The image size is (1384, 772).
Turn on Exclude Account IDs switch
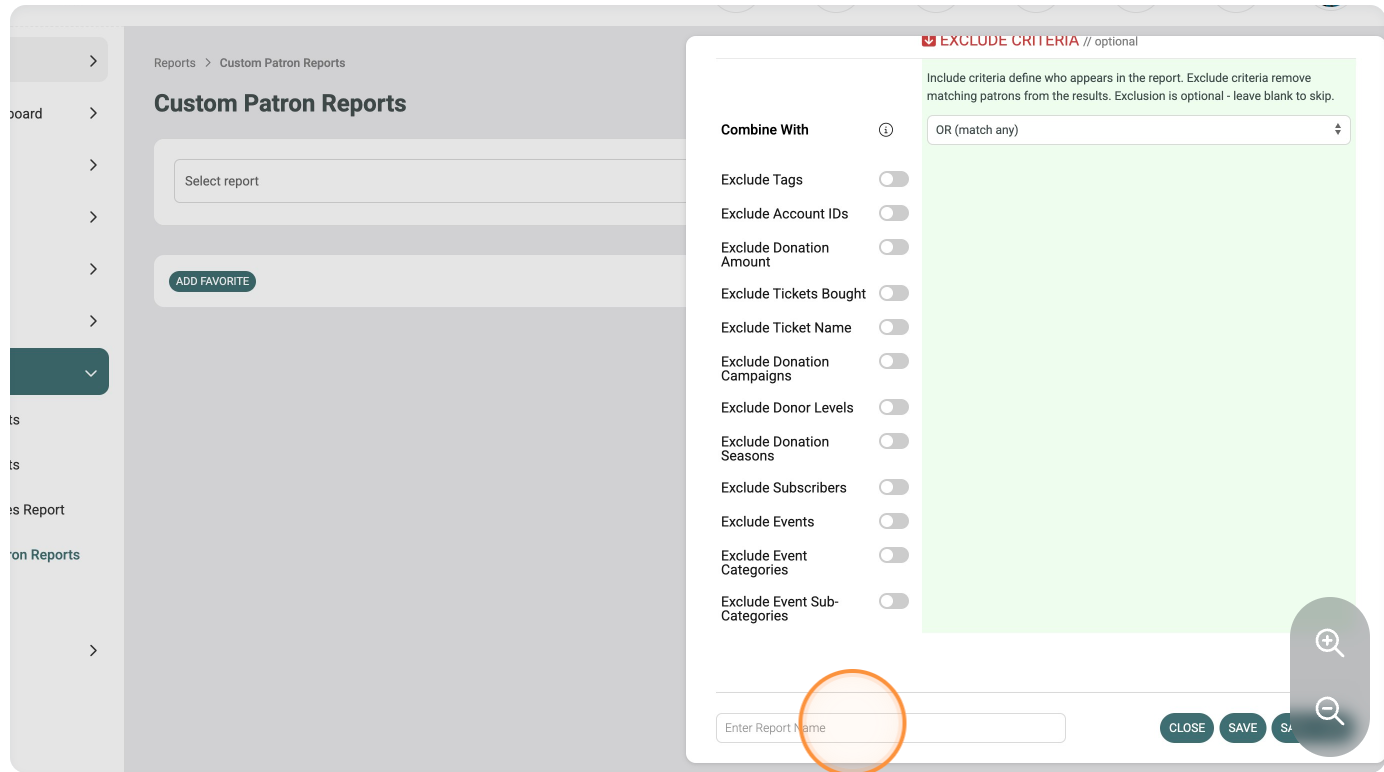click(x=894, y=214)
